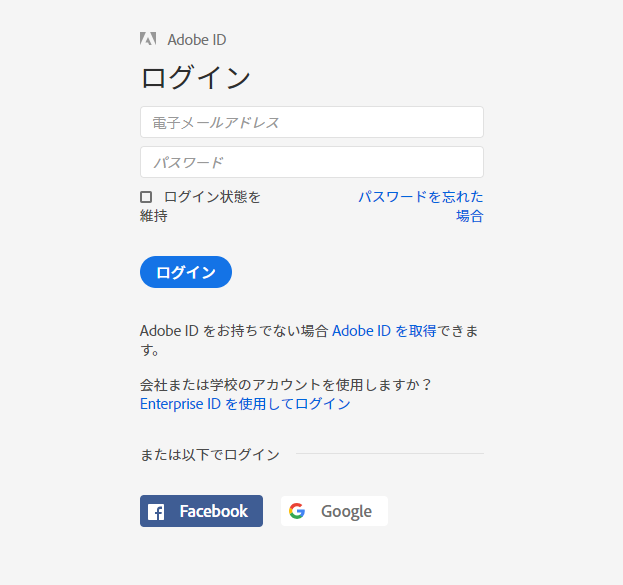623x585 pixels.
Task: Click the 会社または学校のアカウント question text
Action: coord(286,385)
